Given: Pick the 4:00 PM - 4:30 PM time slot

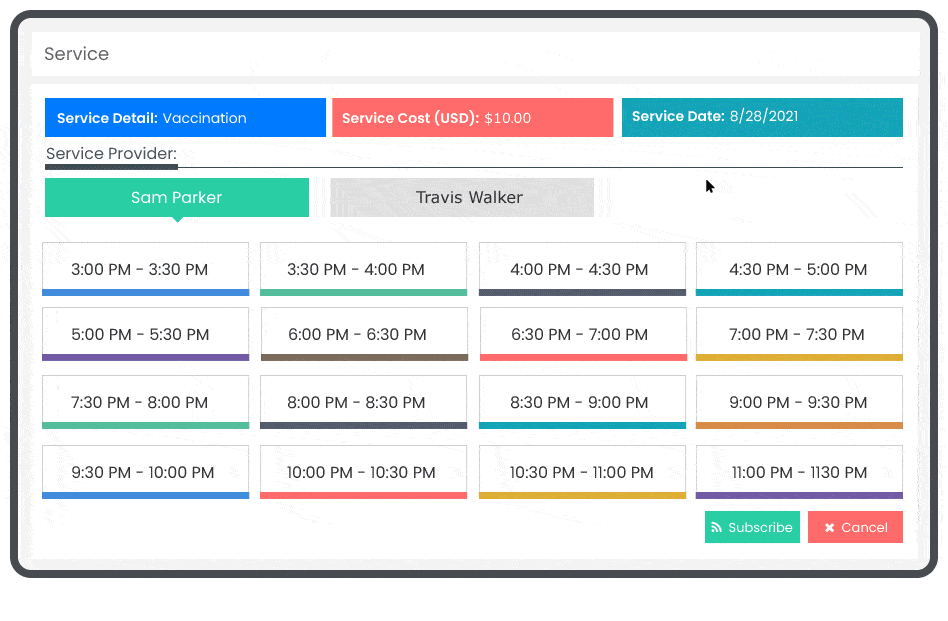Looking at the screenshot, I should pos(581,268).
